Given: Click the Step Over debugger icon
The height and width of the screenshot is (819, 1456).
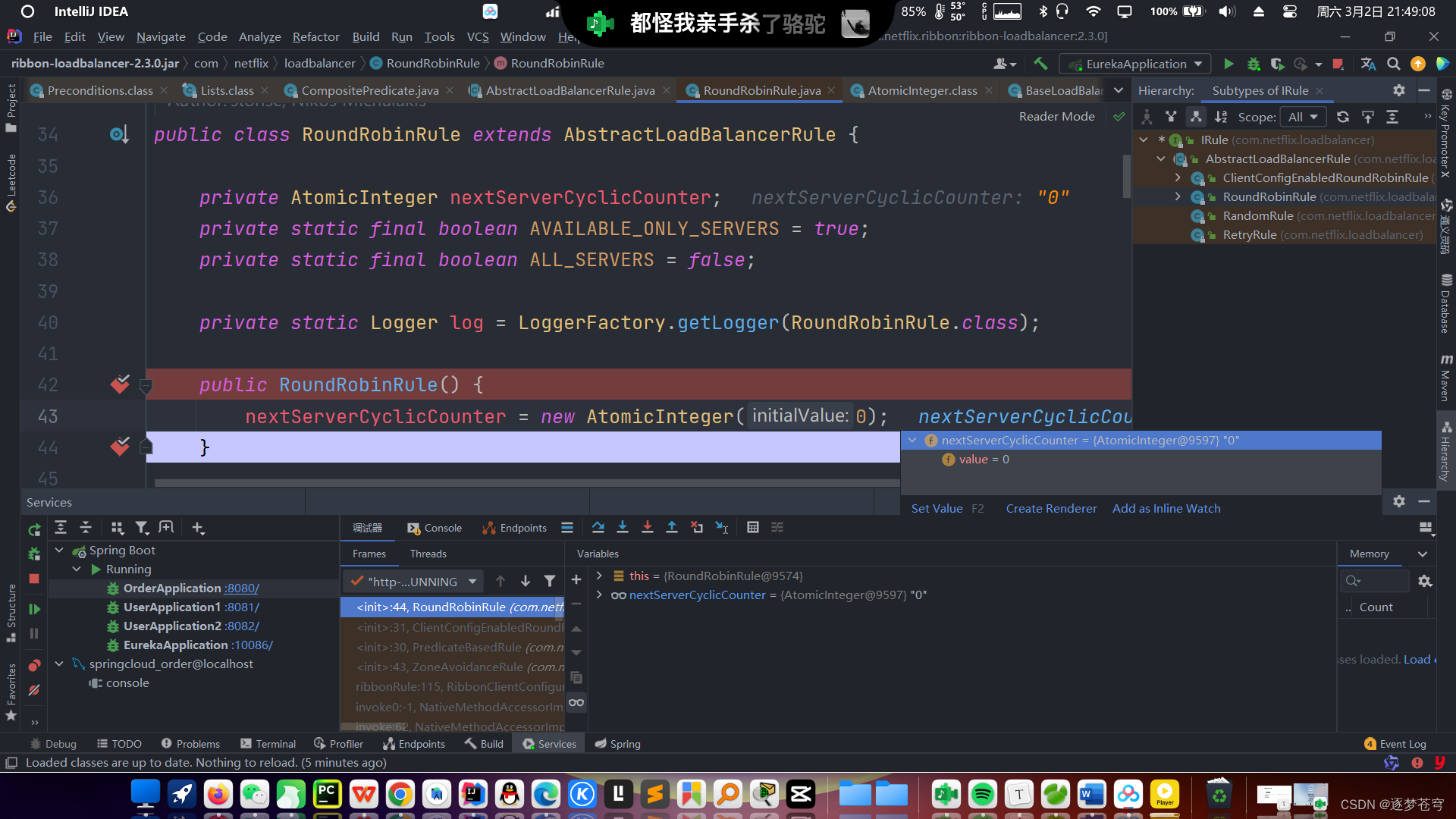Looking at the screenshot, I should click(x=598, y=528).
